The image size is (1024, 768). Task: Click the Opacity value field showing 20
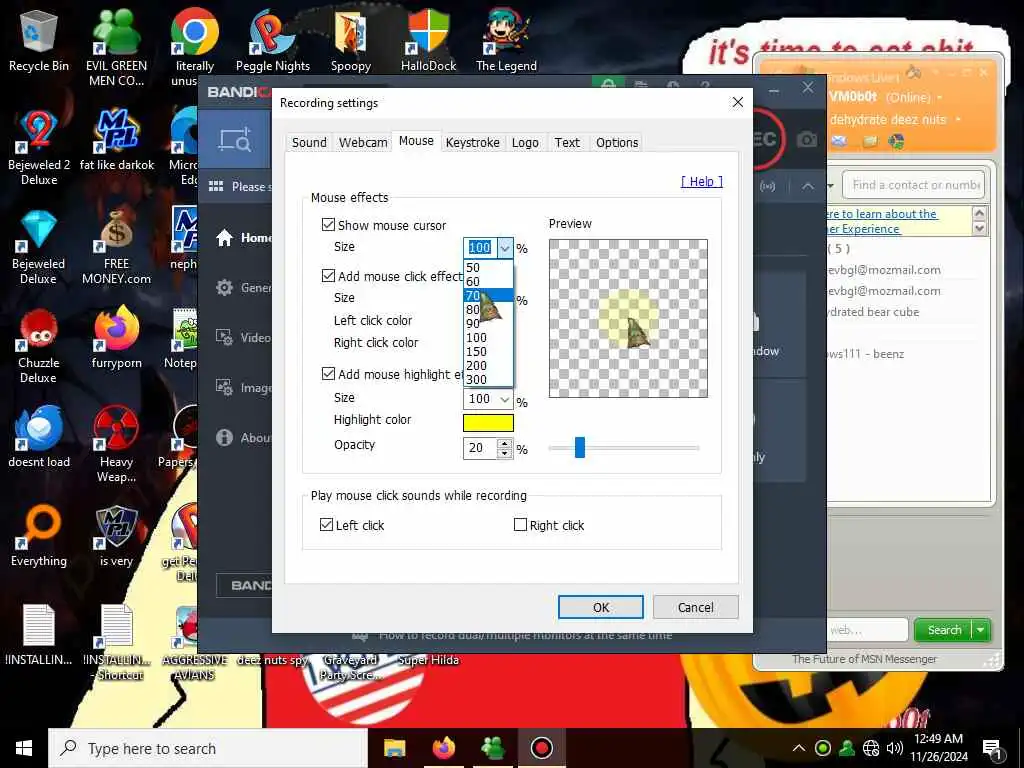(x=481, y=448)
